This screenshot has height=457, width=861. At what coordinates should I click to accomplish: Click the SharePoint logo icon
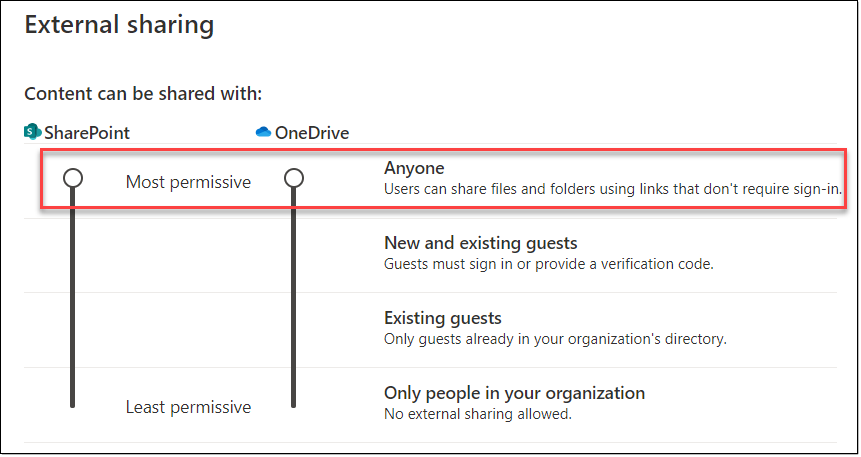(x=31, y=132)
